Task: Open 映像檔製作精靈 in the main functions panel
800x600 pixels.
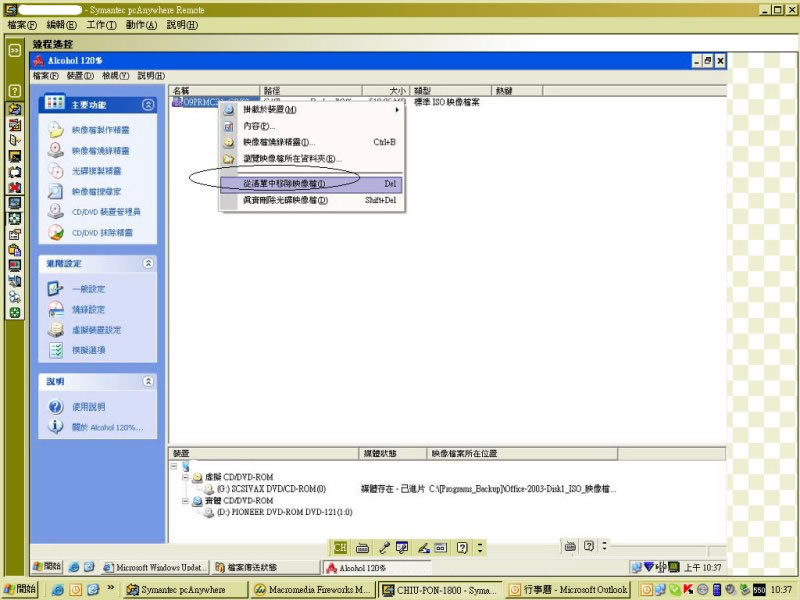Action: tap(101, 130)
